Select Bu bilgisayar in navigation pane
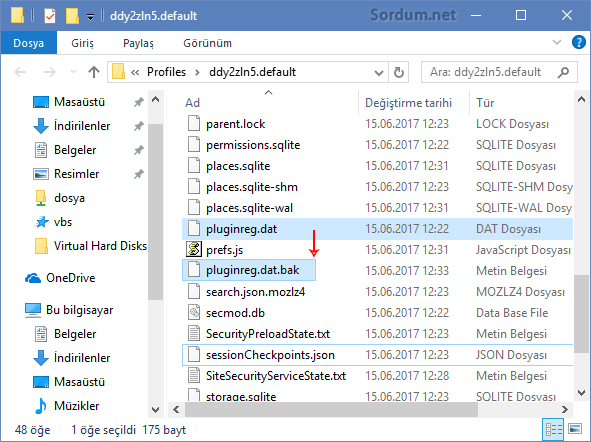This screenshot has height=442, width=591. click(x=69, y=310)
